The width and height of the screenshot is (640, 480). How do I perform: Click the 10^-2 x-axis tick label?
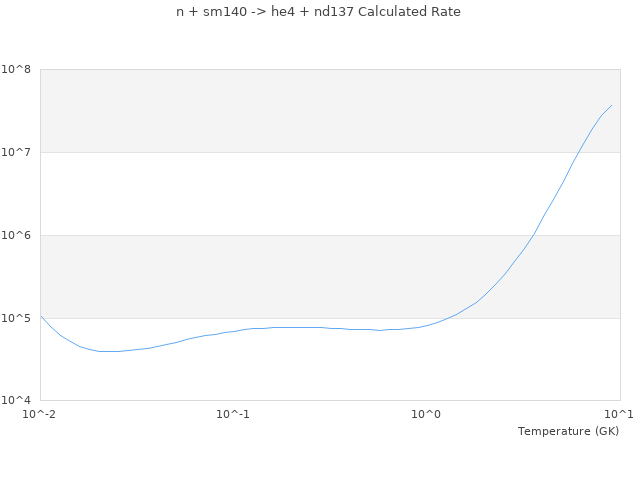40,413
